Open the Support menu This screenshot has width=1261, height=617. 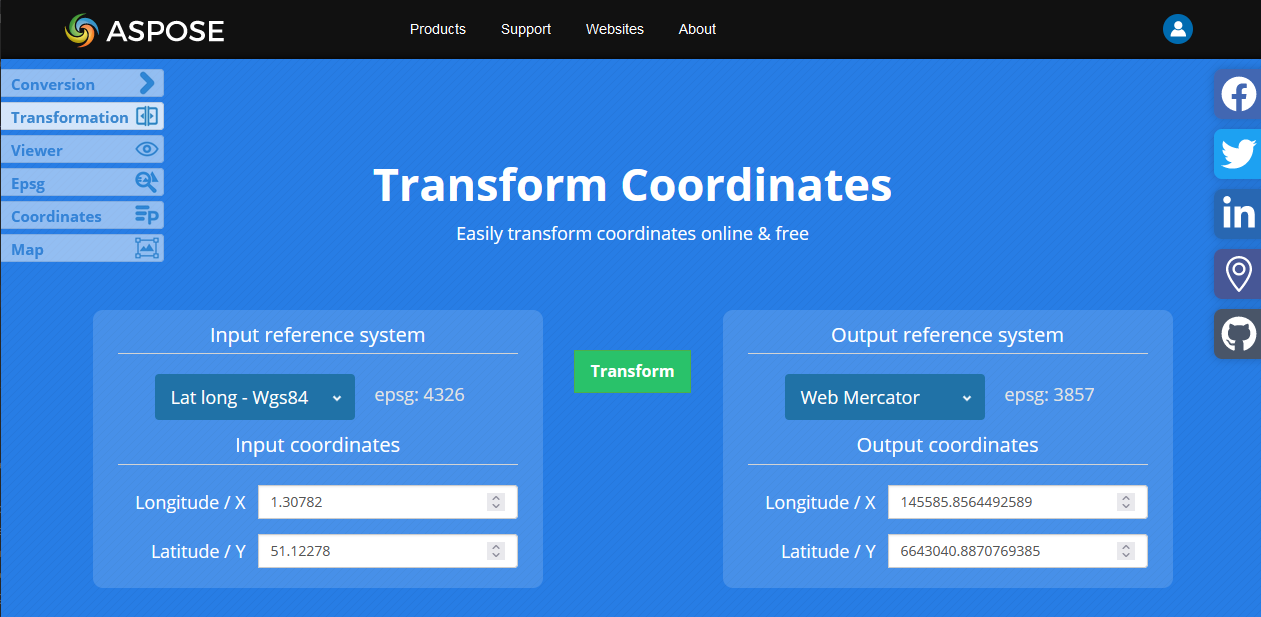click(x=525, y=29)
